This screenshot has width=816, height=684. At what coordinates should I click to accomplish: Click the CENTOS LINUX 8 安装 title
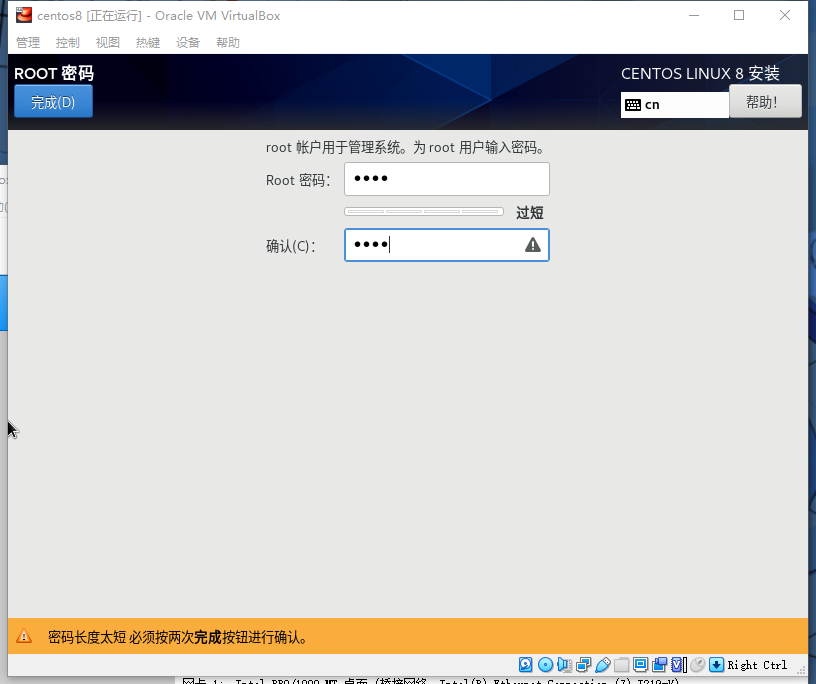tap(700, 73)
